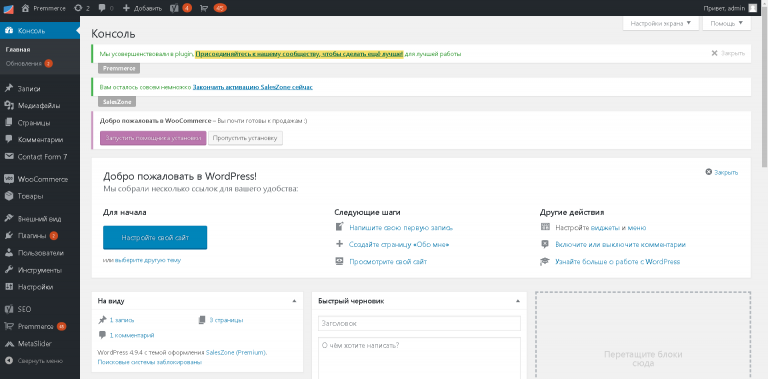The width and height of the screenshot is (768, 379).
Task: Click Просмотрите свой сайт link
Action: 388,261
